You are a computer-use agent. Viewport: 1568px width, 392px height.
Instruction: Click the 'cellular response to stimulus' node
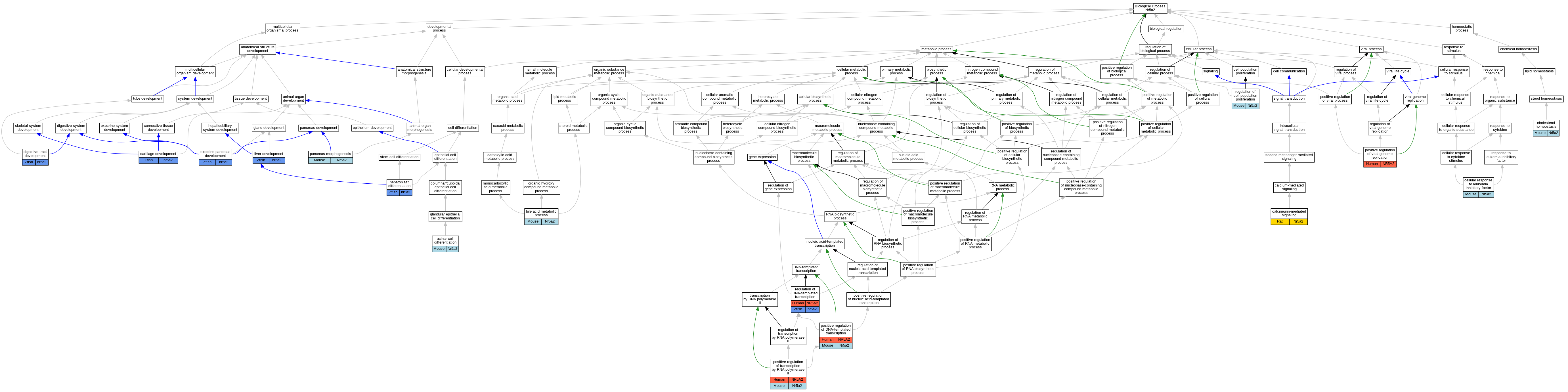pyautogui.click(x=1454, y=72)
